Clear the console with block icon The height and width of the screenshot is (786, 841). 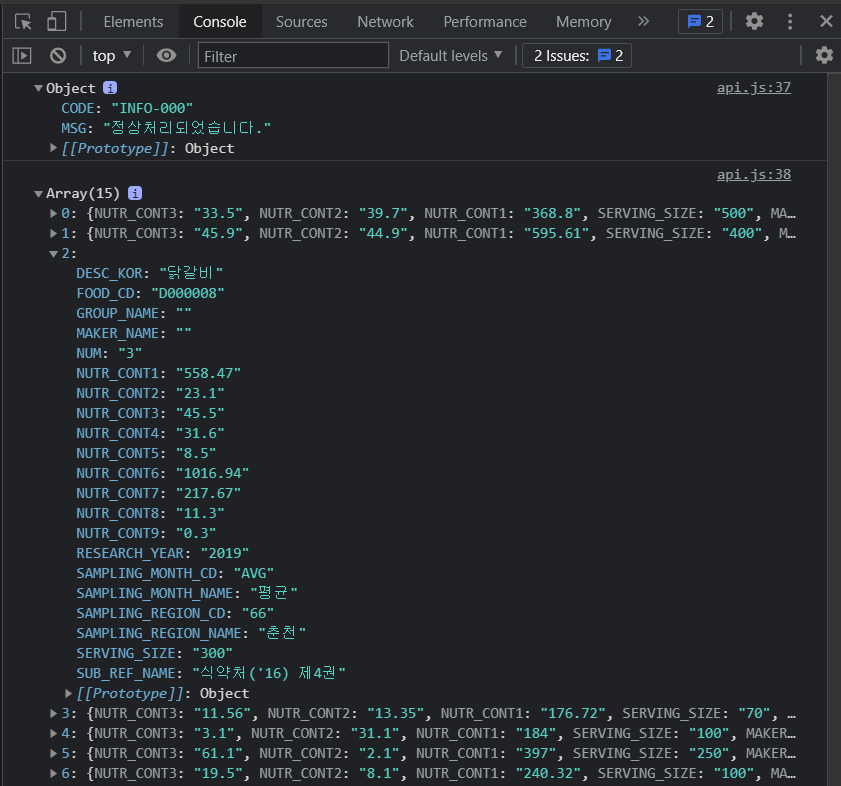(x=58, y=56)
